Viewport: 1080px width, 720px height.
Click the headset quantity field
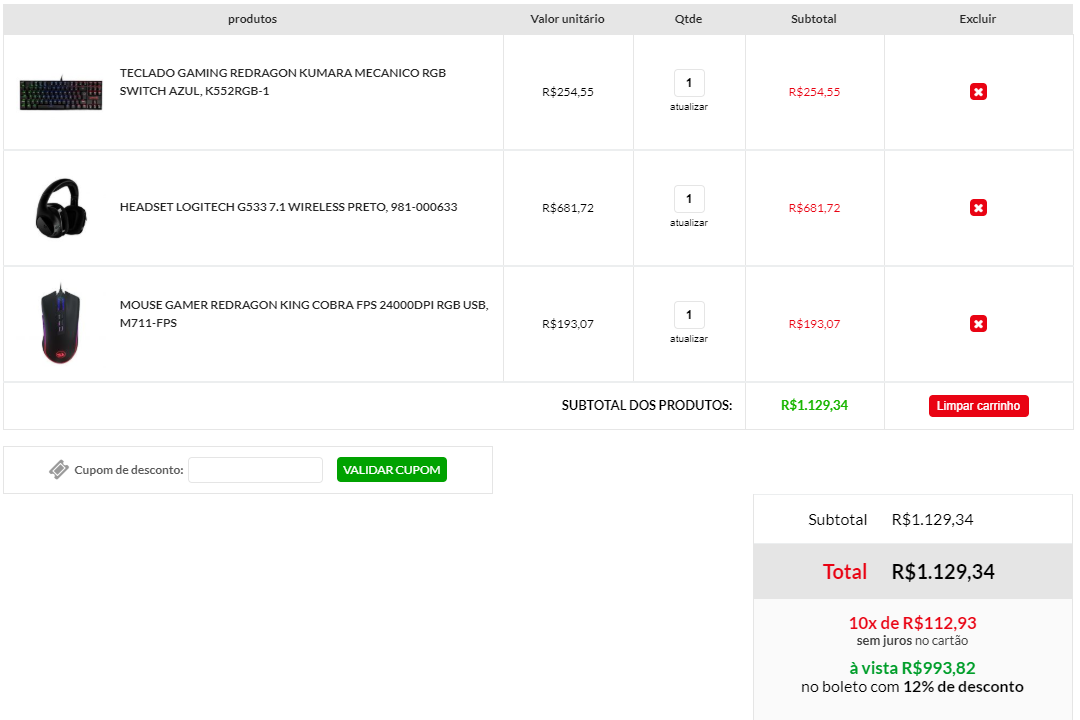coord(689,198)
